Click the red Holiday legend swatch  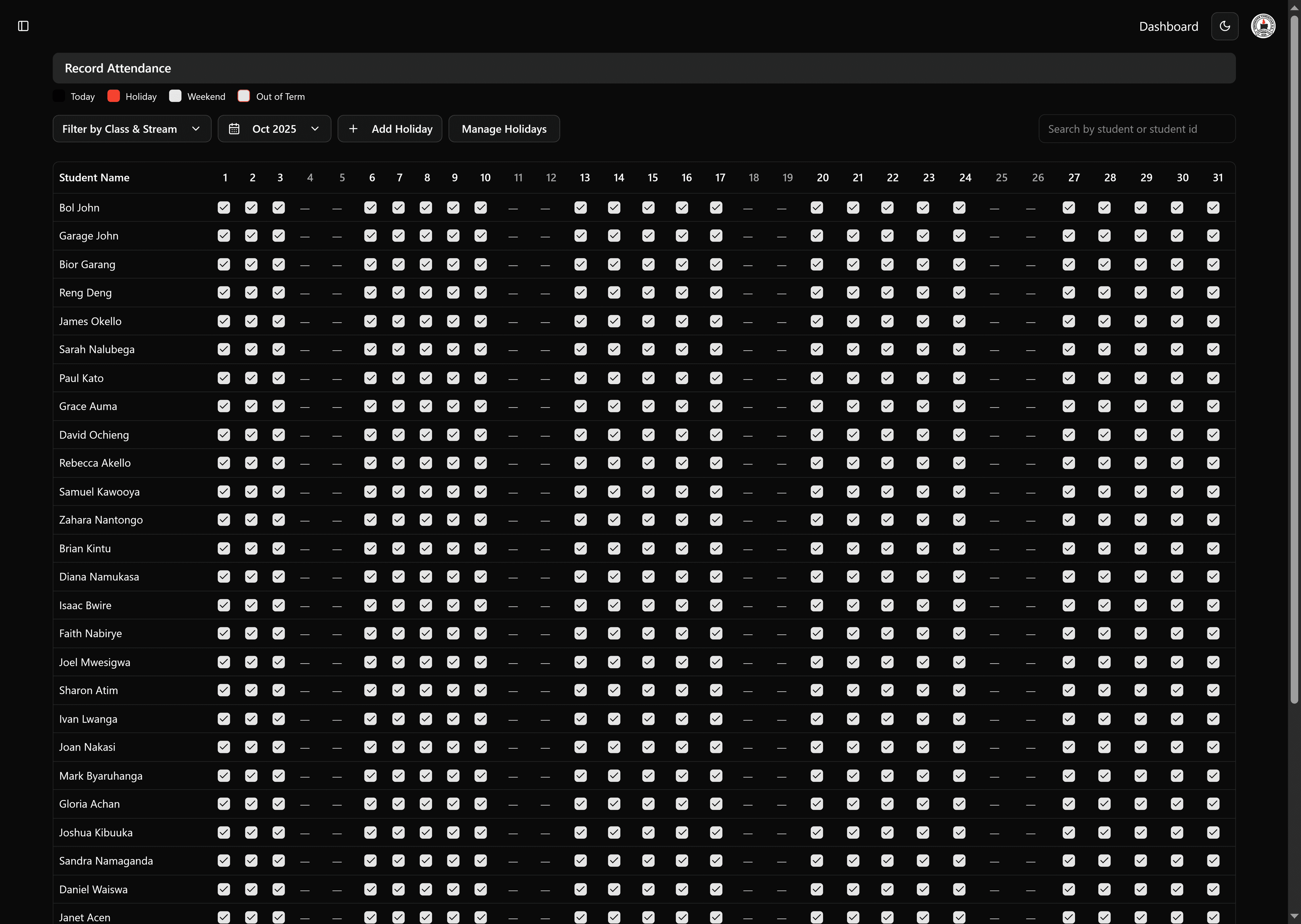point(114,96)
